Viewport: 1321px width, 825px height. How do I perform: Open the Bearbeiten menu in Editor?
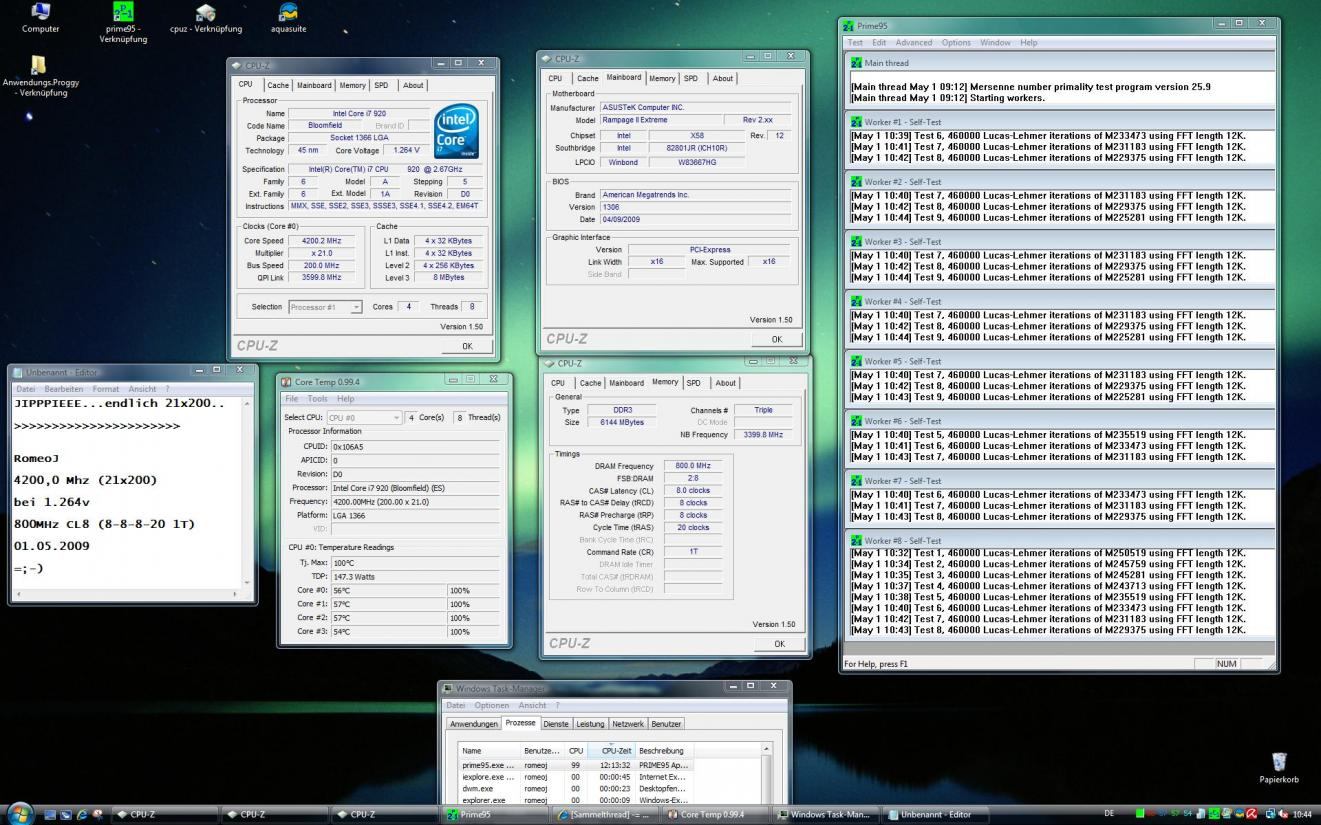click(63, 389)
